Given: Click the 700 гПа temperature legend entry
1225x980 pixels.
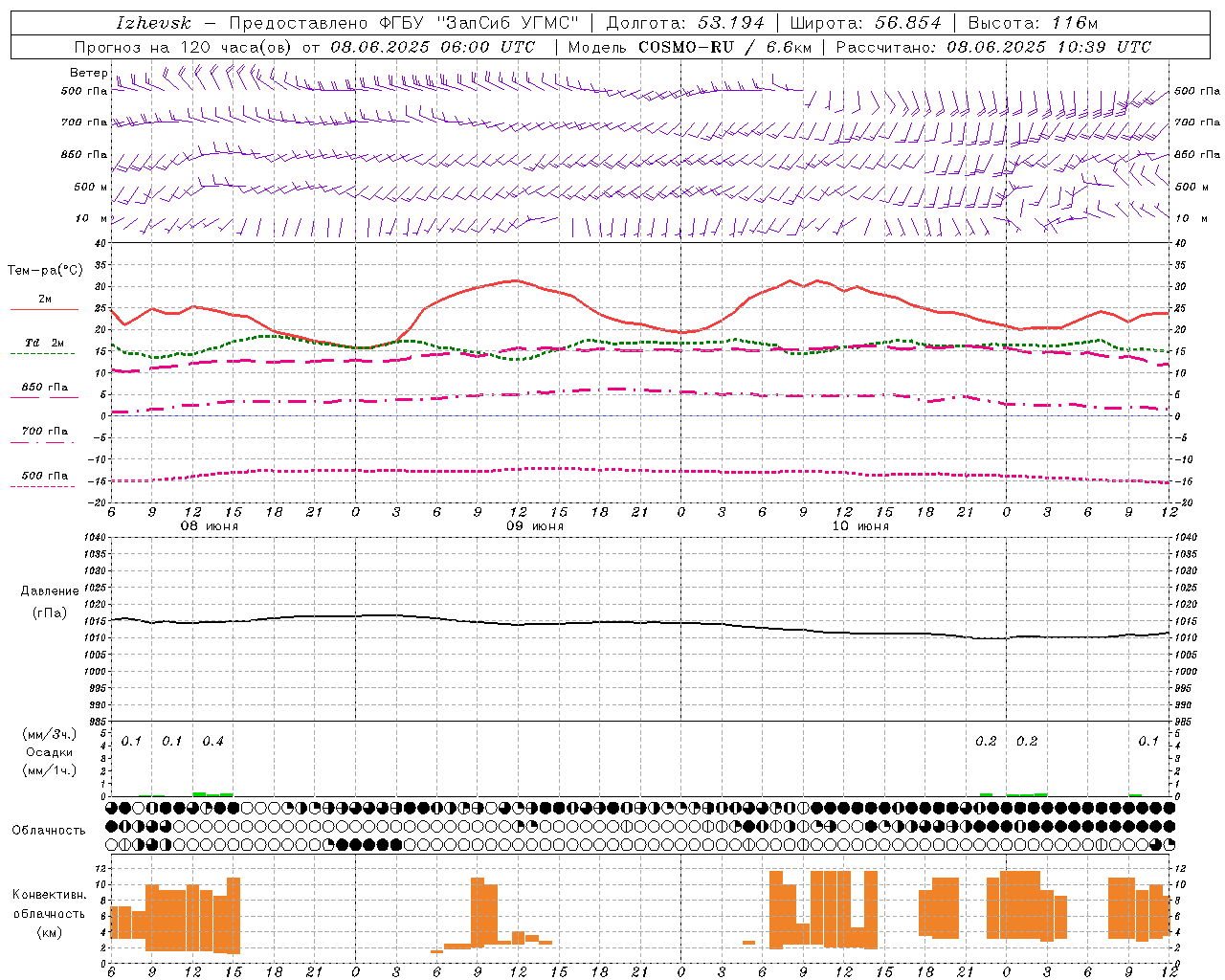Looking at the screenshot, I should [45, 432].
